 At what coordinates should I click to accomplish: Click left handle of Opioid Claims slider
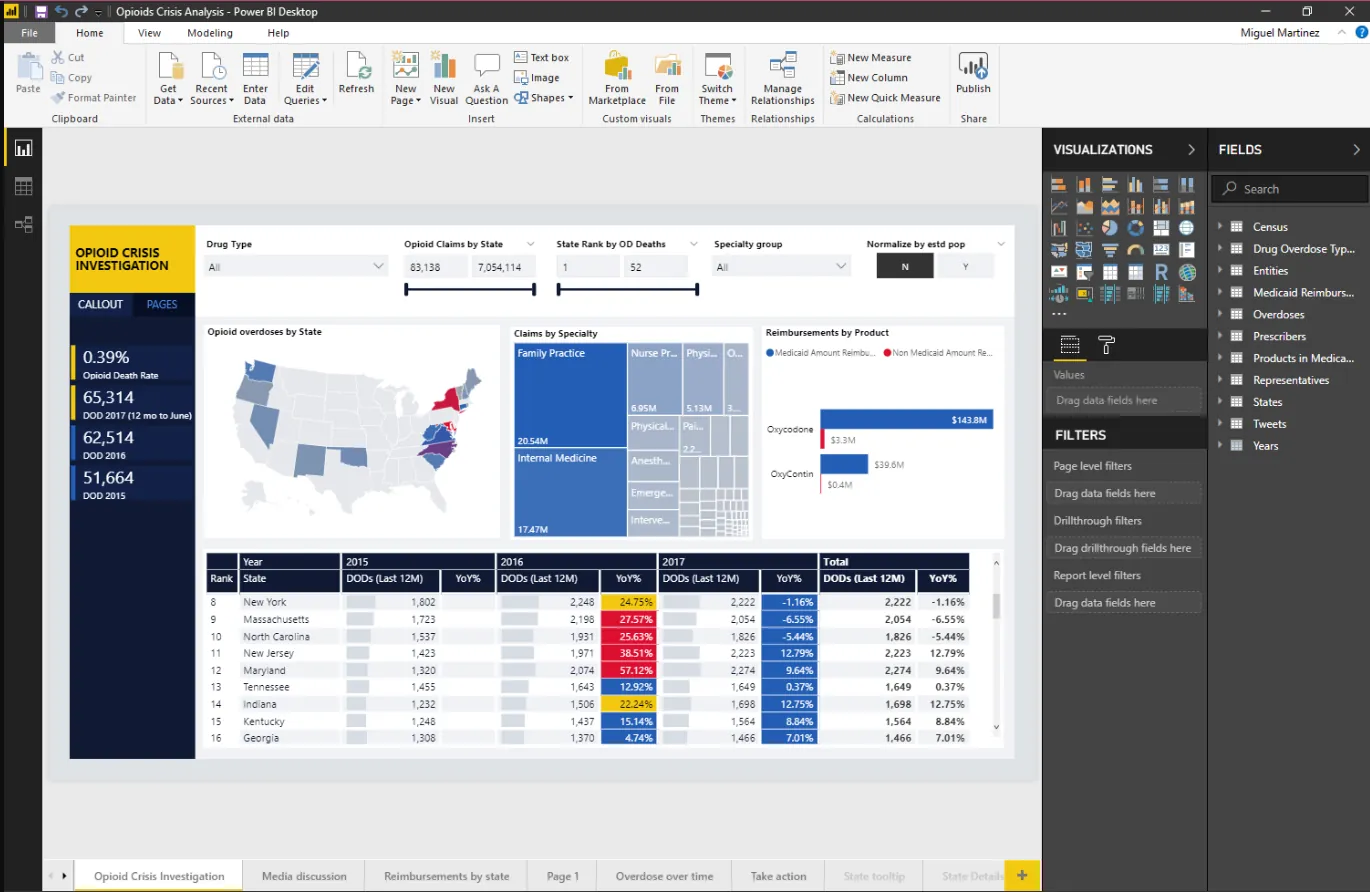click(x=405, y=290)
